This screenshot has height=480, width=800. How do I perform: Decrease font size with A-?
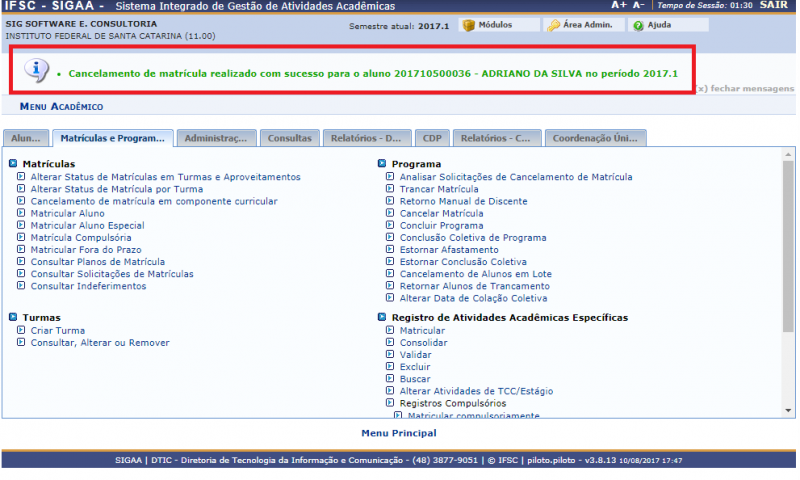(x=638, y=5)
